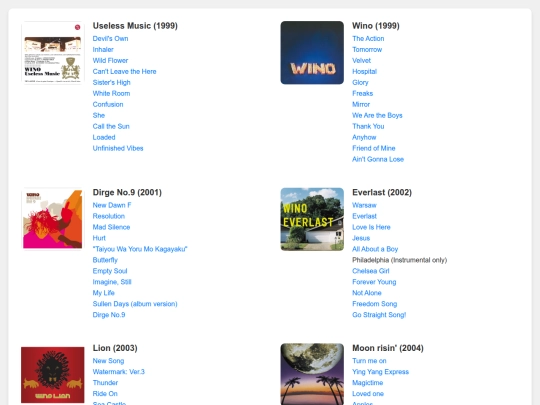The image size is (540, 405).
Task: Go to the Loaded song page
Action: (104, 137)
